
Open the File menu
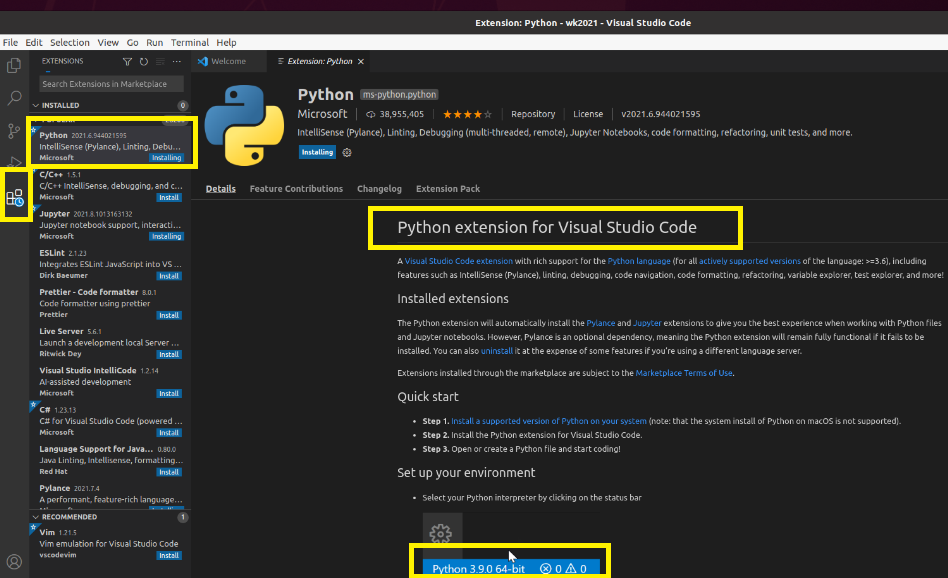[x=10, y=42]
